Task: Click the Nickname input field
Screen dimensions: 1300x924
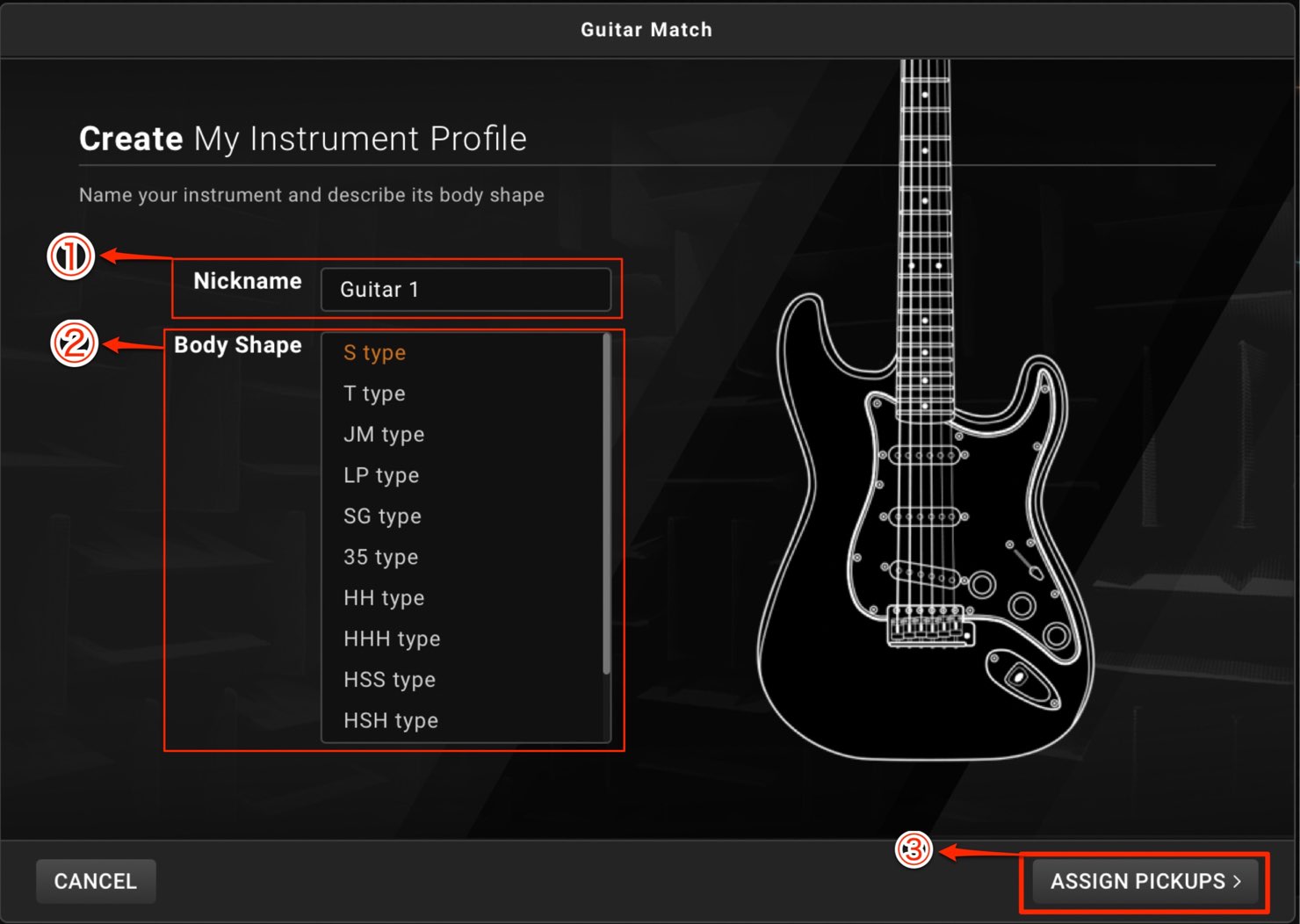Action: (466, 290)
